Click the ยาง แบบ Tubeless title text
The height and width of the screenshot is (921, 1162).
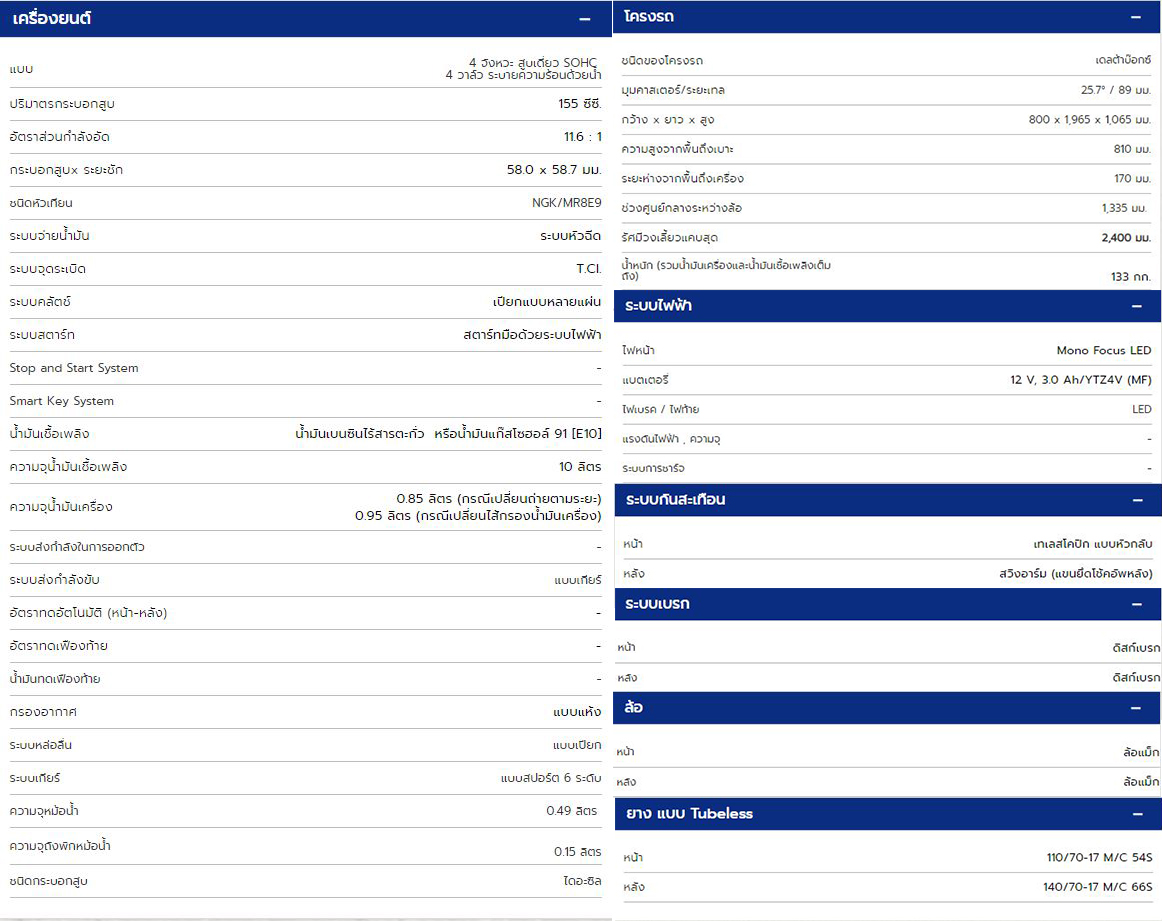(689, 814)
